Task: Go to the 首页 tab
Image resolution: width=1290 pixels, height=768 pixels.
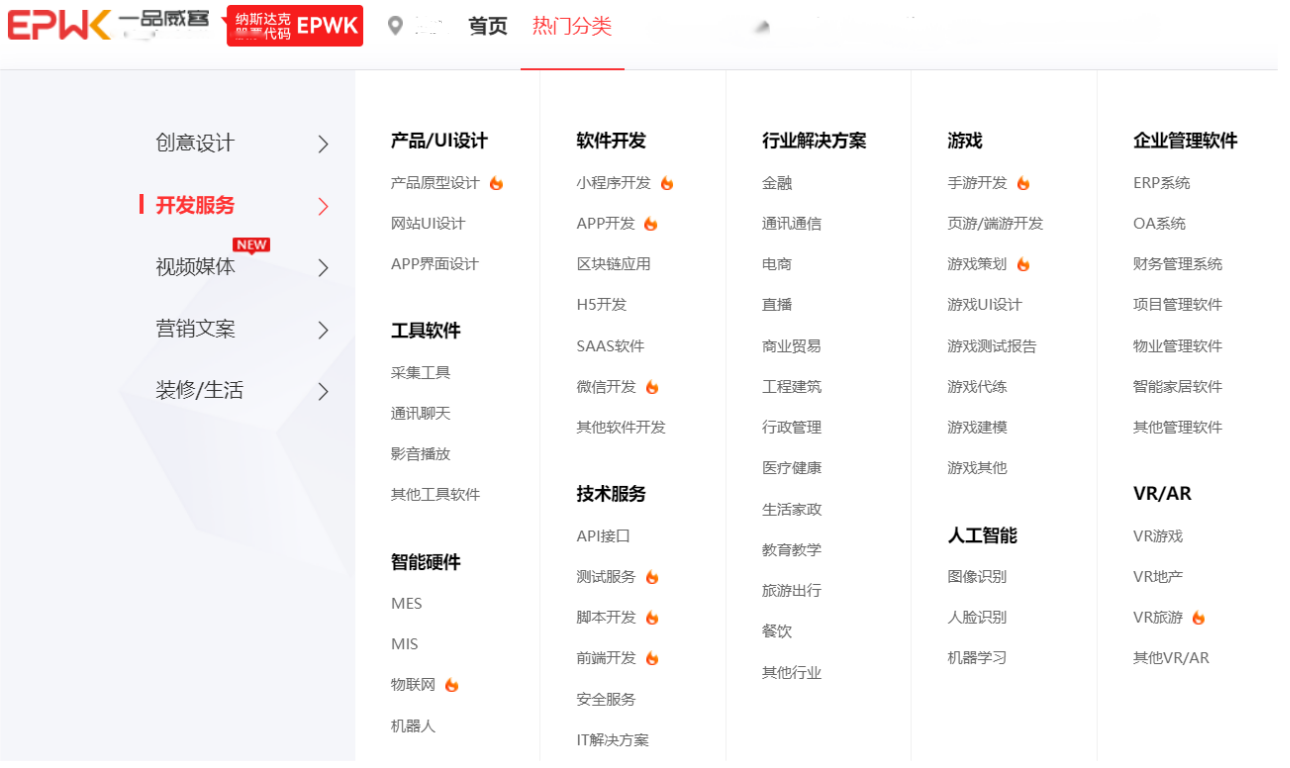Action: click(x=488, y=26)
